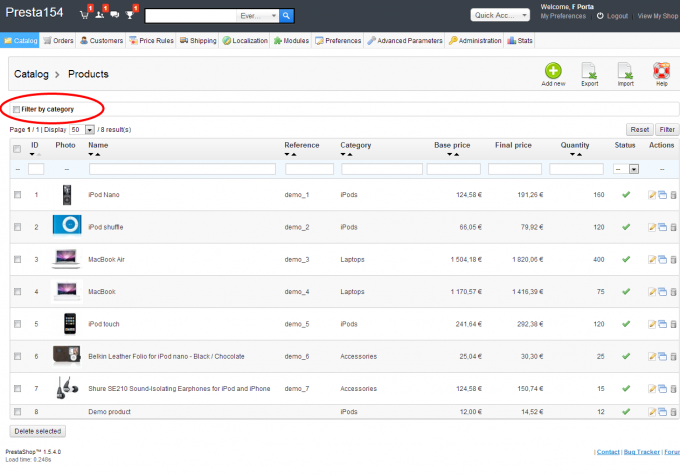
Task: Open the new customers notification icon
Action: [x=99, y=15]
